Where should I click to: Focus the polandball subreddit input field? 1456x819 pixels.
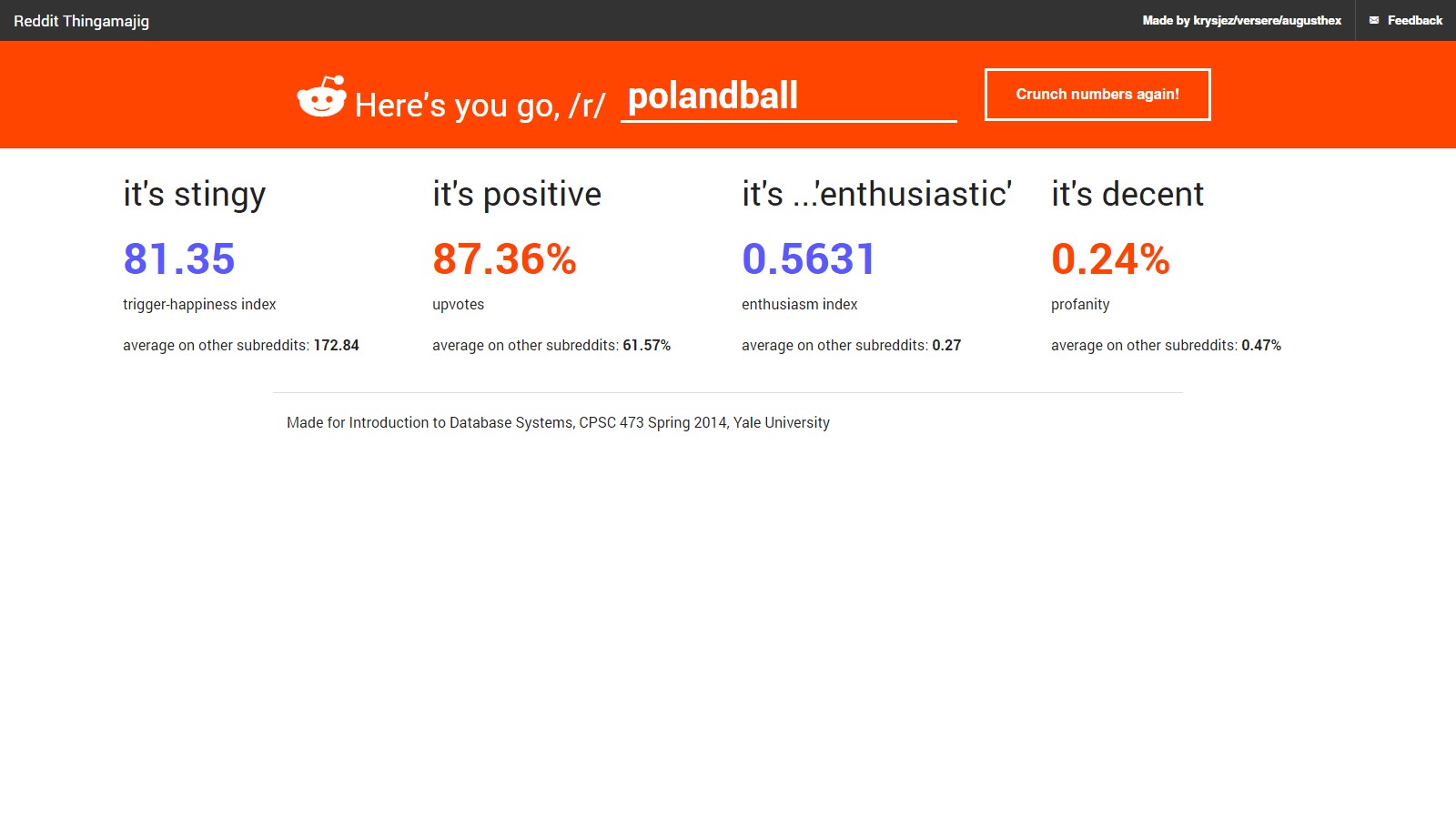point(788,96)
